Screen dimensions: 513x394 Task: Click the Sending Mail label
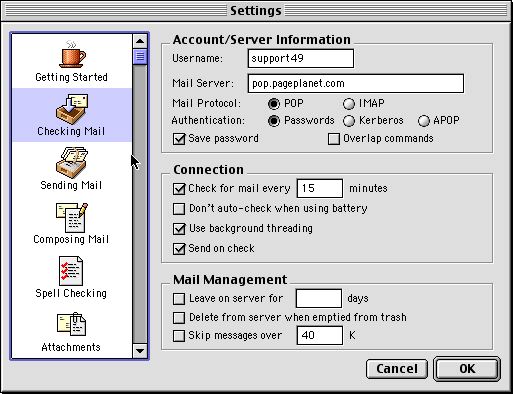click(71, 185)
